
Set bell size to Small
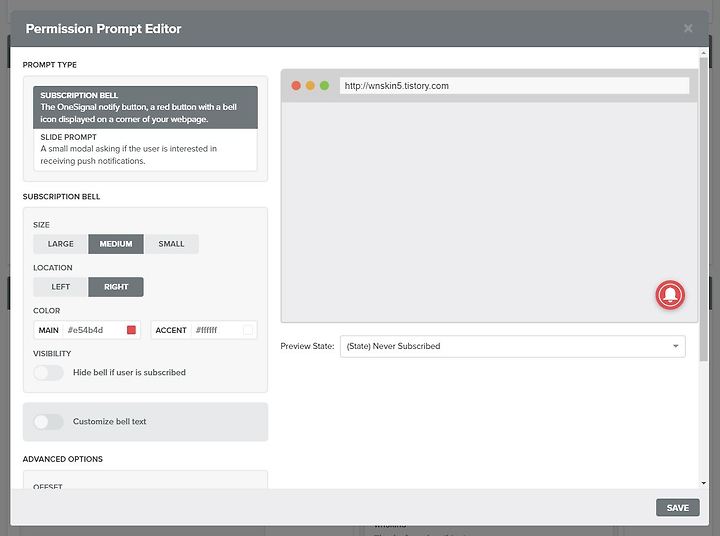click(x=171, y=244)
